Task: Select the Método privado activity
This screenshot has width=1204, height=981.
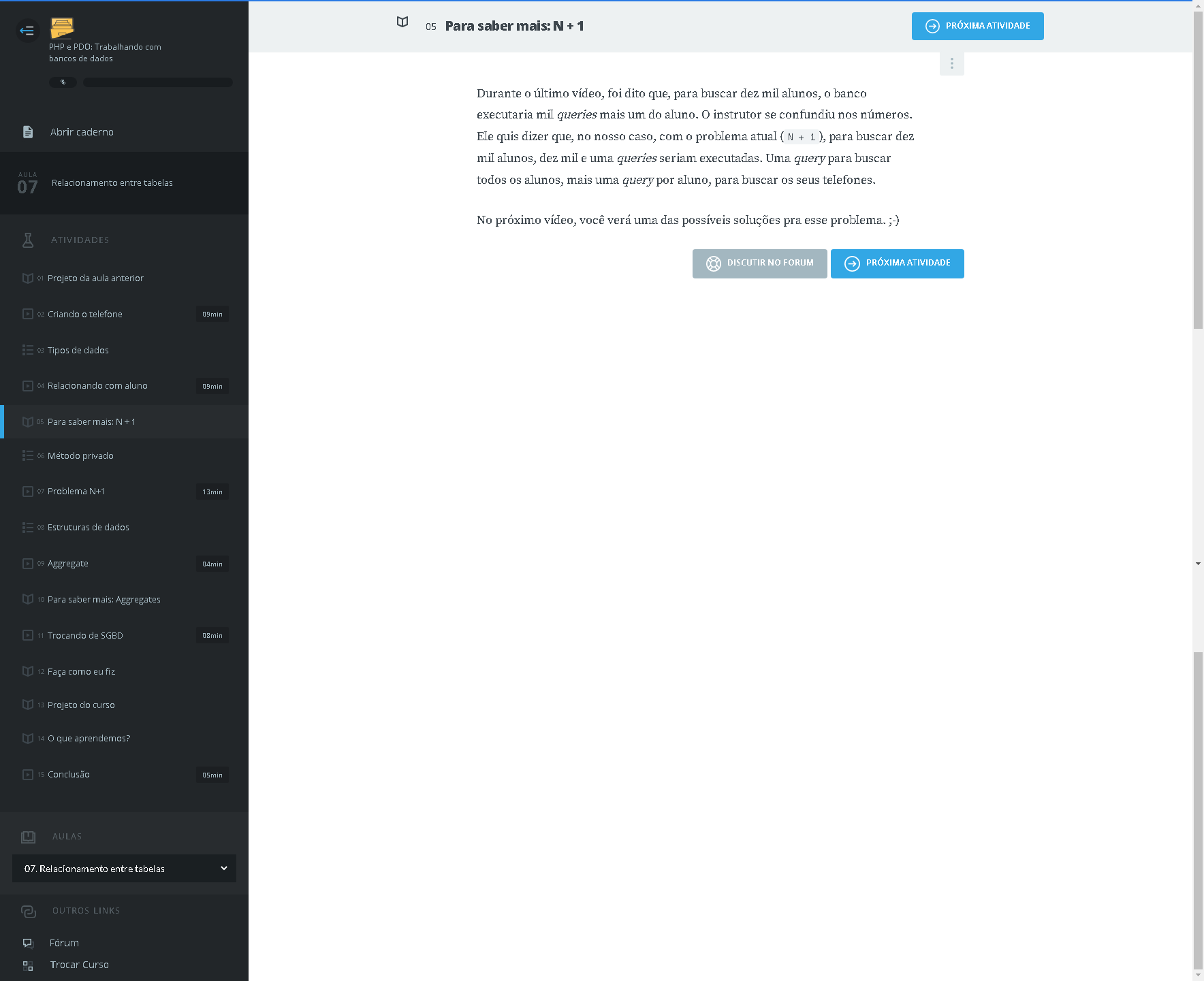Action: click(x=80, y=456)
